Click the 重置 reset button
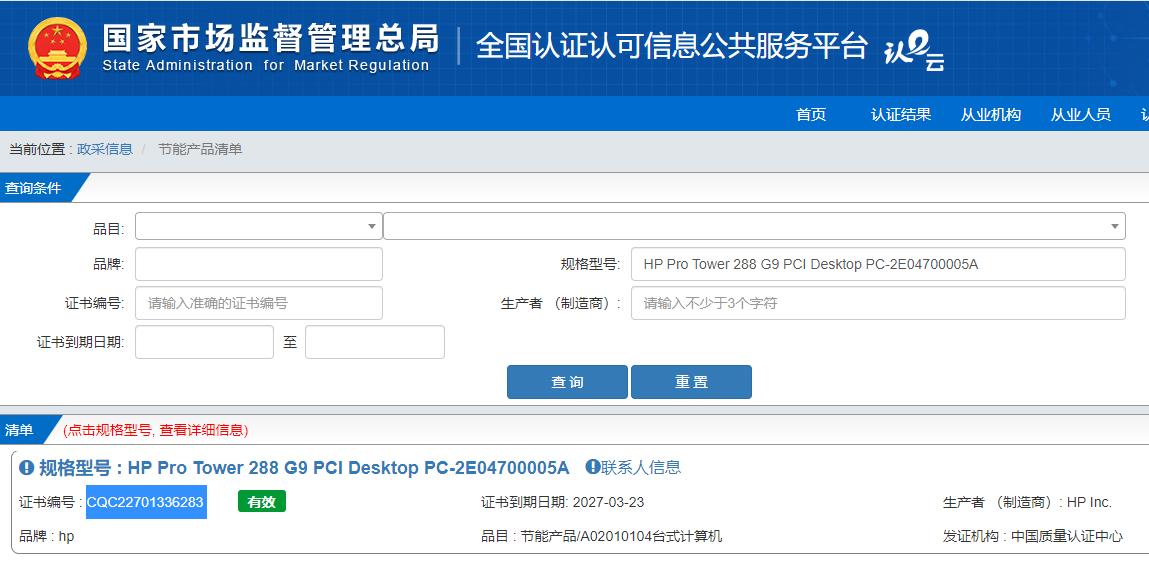 pyautogui.click(x=691, y=382)
